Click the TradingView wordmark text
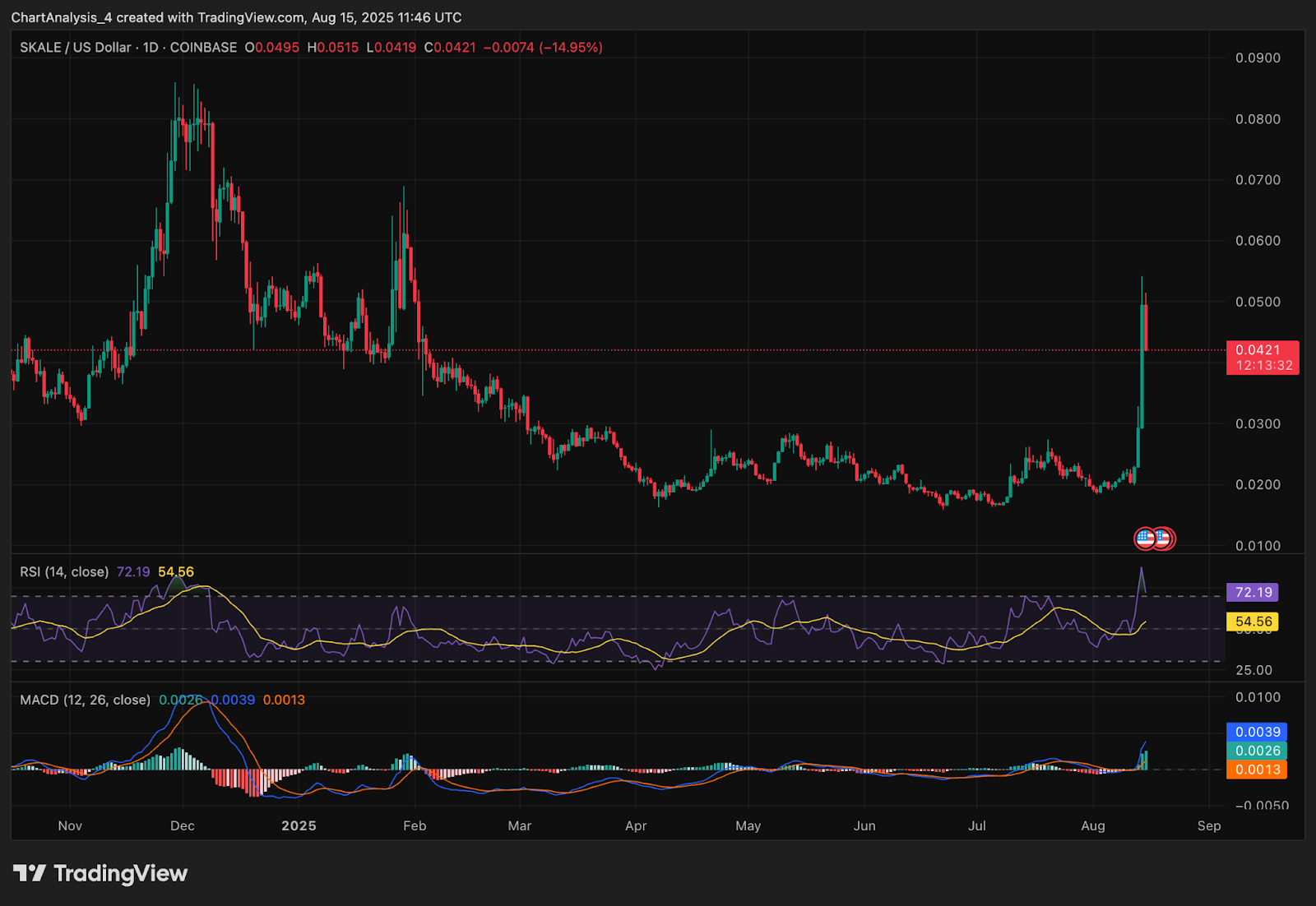Image resolution: width=1316 pixels, height=906 pixels. pos(120,873)
